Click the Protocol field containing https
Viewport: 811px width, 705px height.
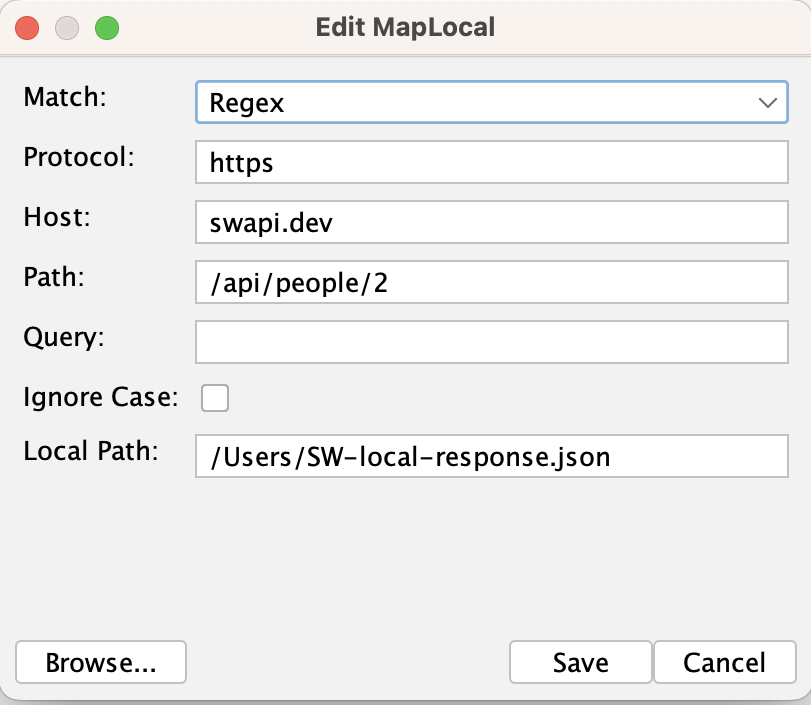pos(490,162)
